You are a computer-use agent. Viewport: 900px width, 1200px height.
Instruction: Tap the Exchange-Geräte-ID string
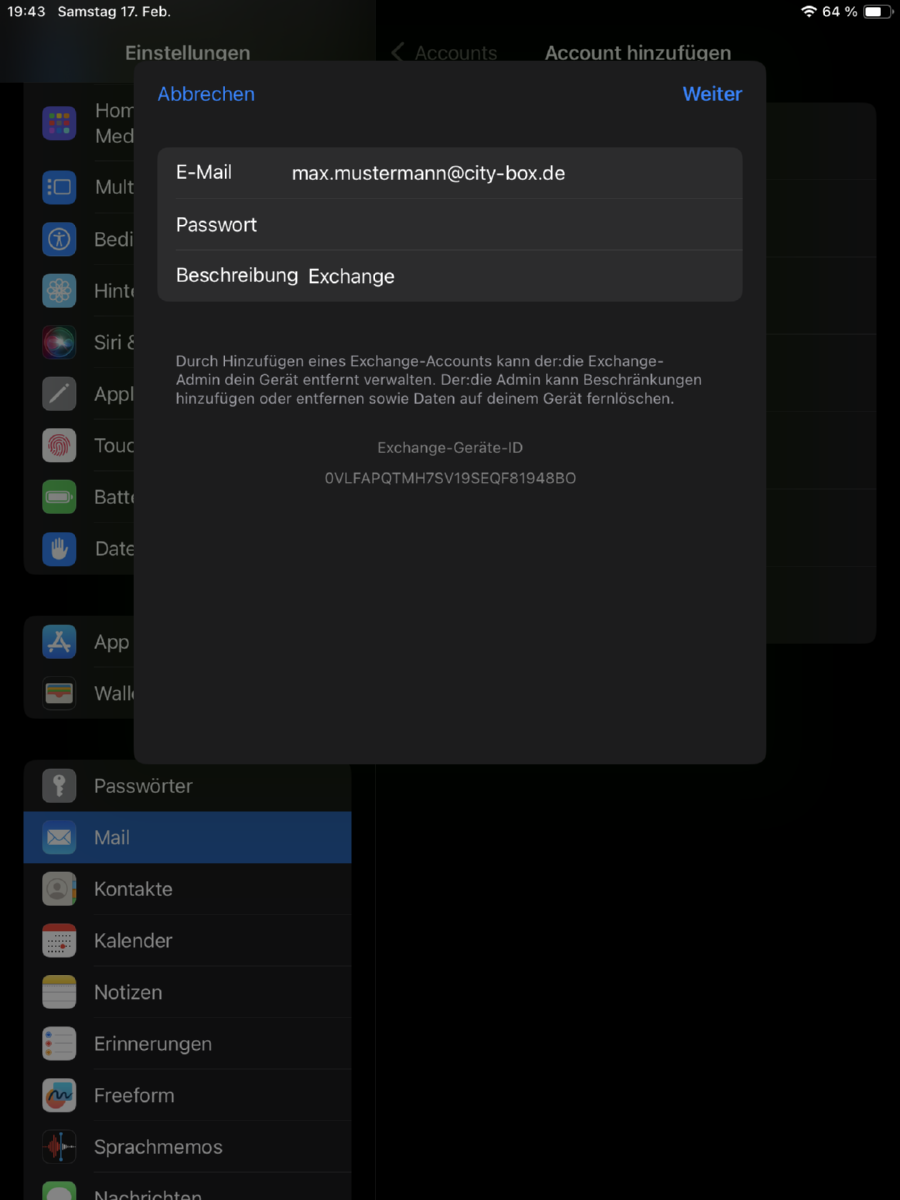click(450, 479)
